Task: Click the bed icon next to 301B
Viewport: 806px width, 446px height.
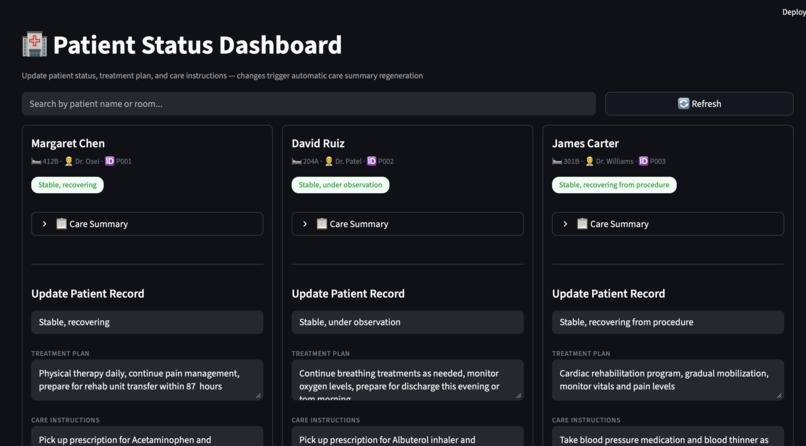Action: pos(557,161)
